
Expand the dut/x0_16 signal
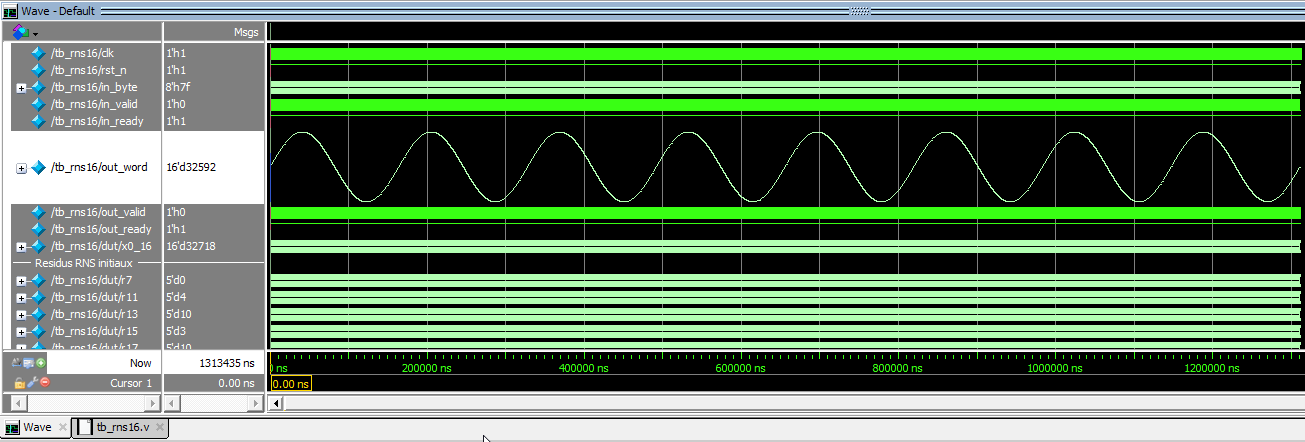[21, 247]
